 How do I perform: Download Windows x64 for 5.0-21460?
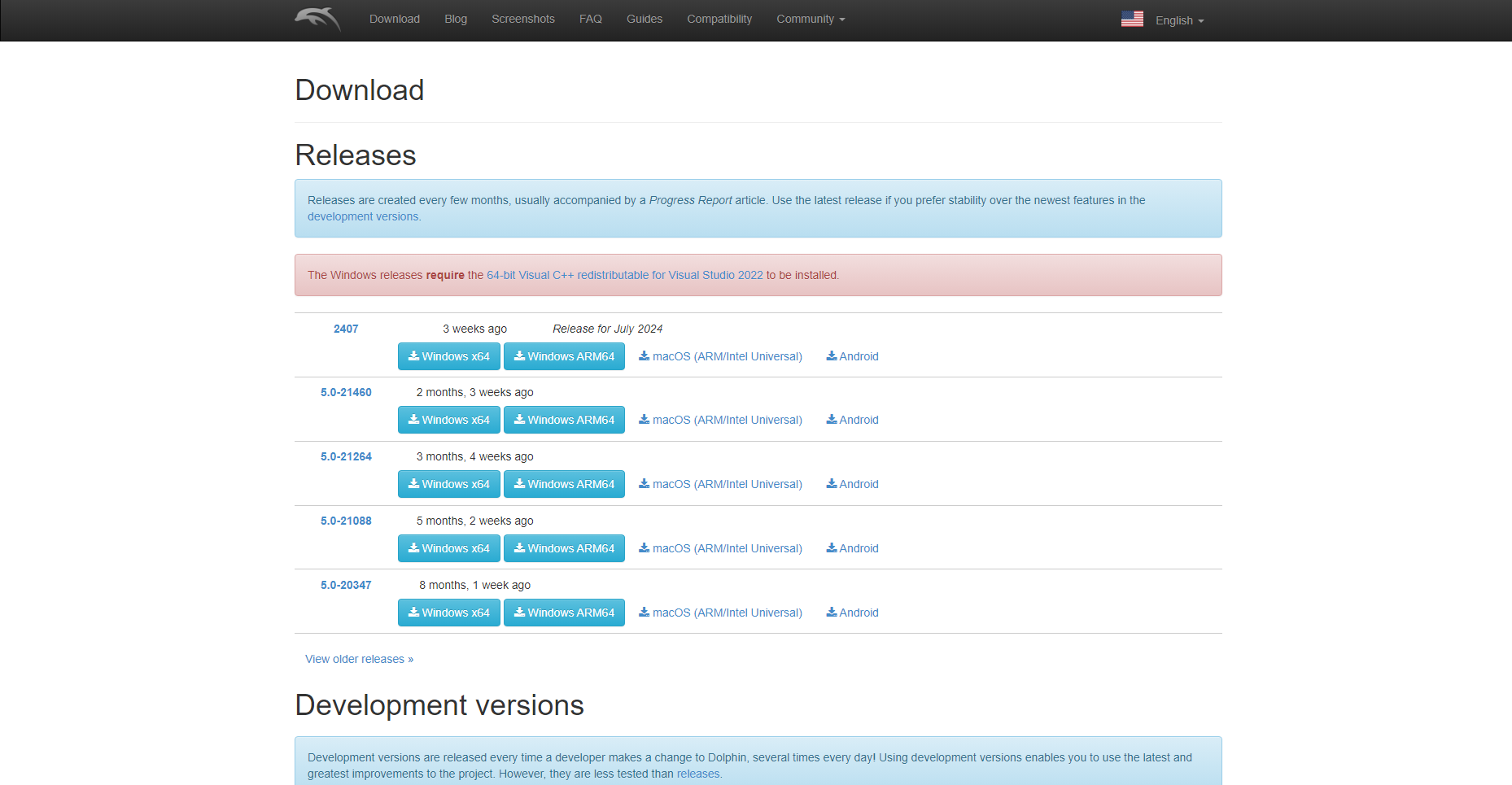[449, 420]
